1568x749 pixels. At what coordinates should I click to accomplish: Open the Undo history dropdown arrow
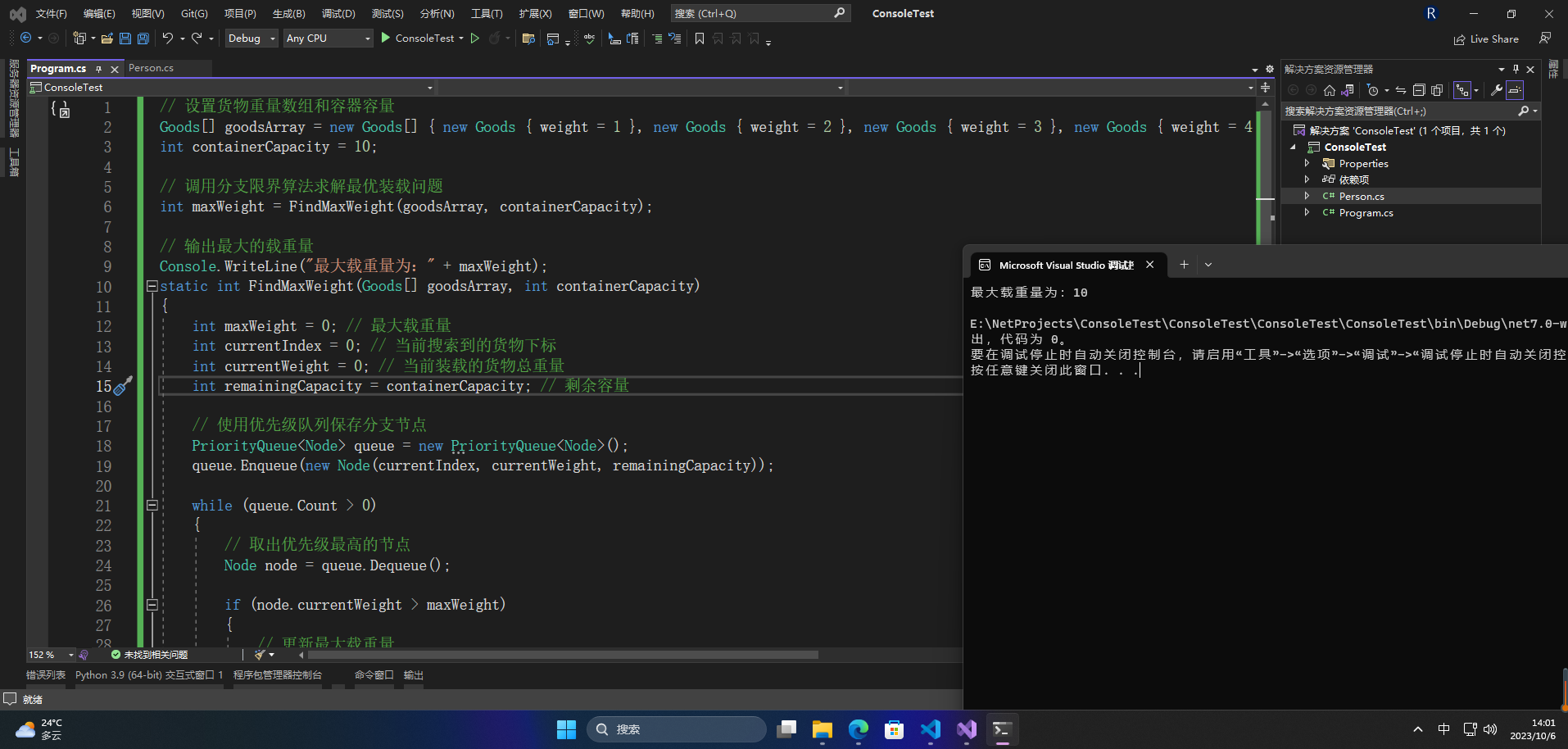tap(182, 39)
